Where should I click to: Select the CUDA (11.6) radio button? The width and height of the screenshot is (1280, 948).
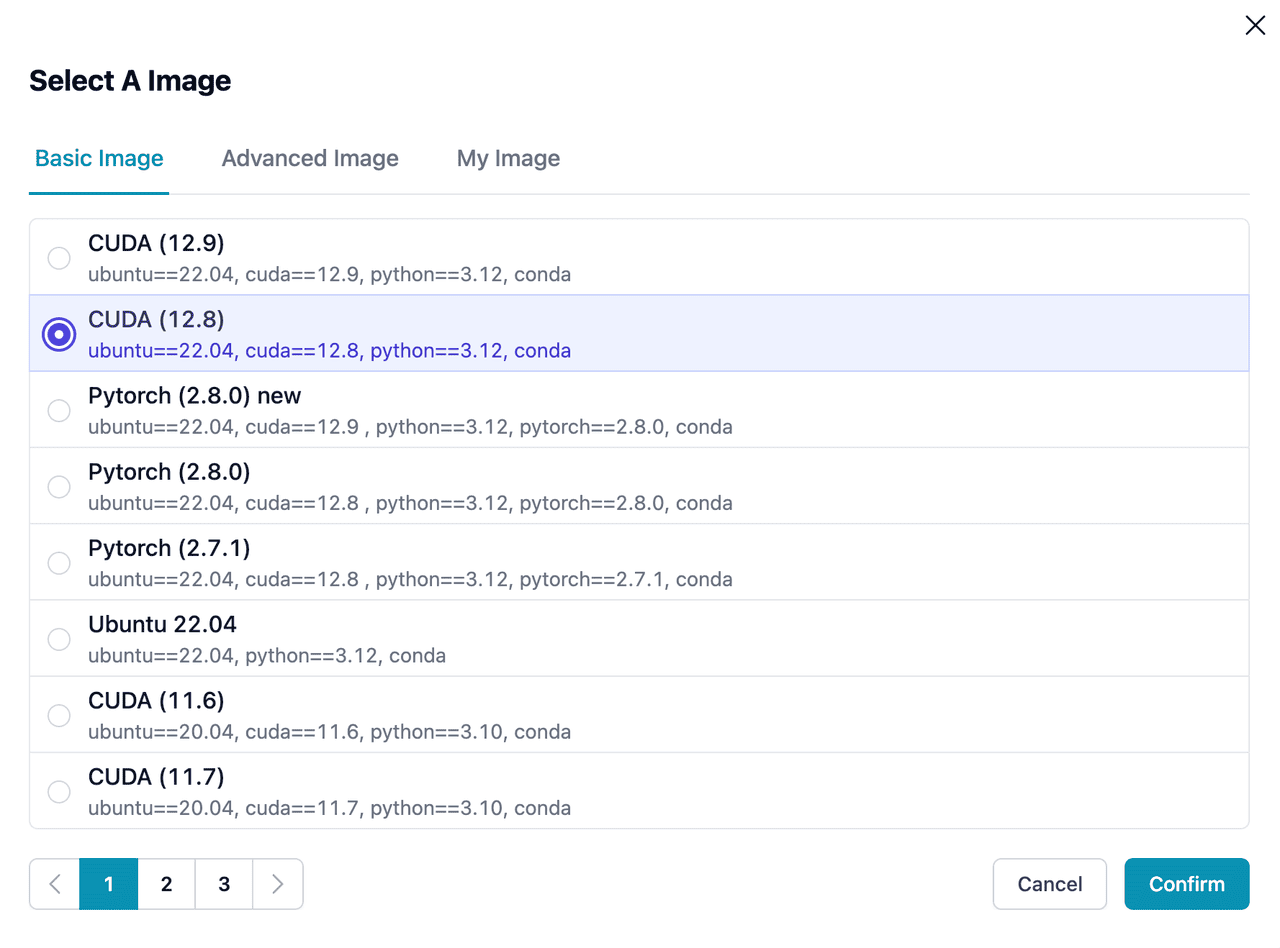[x=59, y=715]
